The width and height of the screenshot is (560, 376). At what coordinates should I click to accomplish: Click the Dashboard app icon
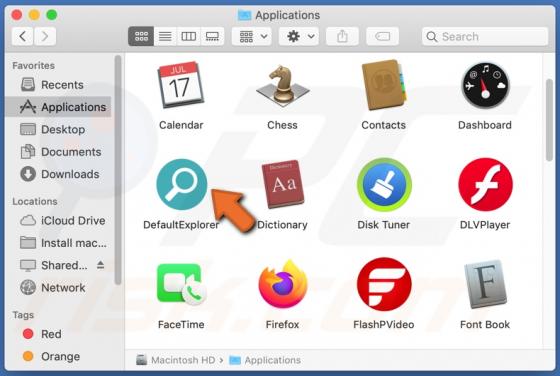tap(485, 85)
